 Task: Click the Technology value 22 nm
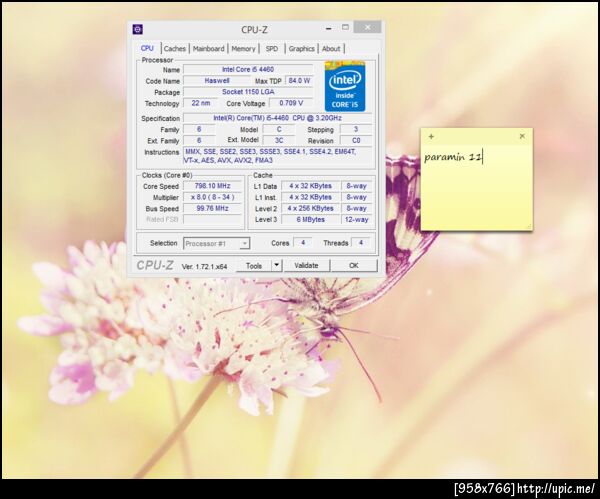201,103
